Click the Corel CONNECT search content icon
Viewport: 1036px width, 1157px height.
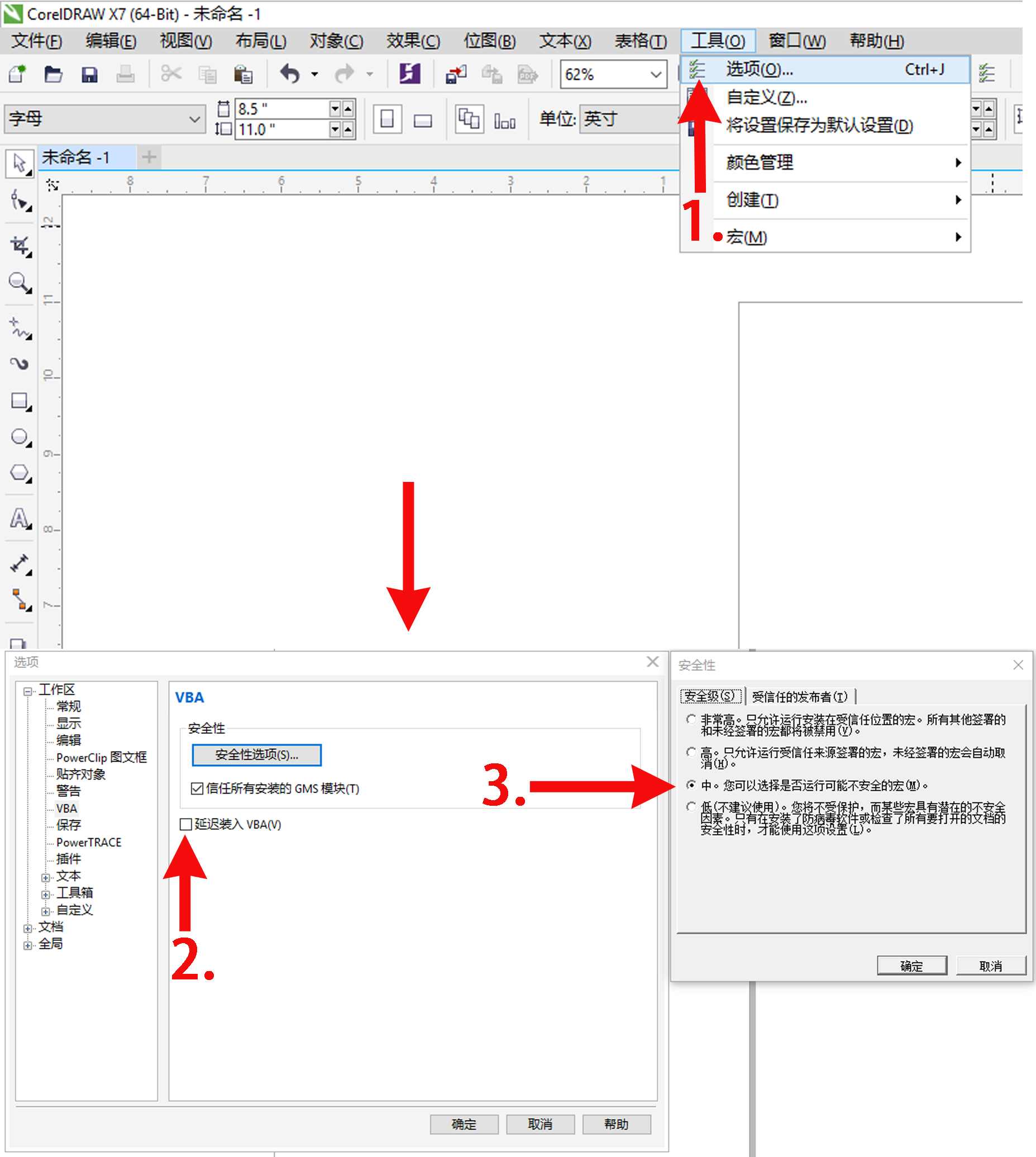[410, 74]
